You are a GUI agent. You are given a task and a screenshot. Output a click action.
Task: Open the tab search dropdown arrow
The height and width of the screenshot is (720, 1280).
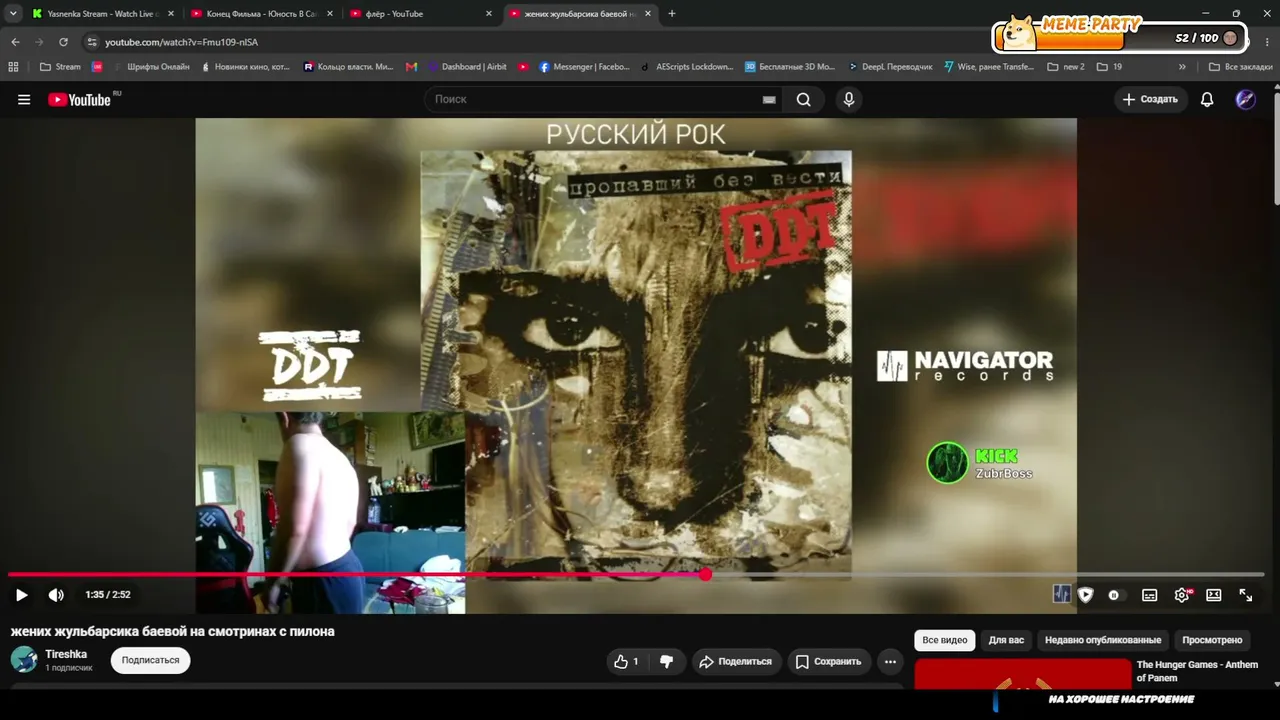tap(13, 14)
